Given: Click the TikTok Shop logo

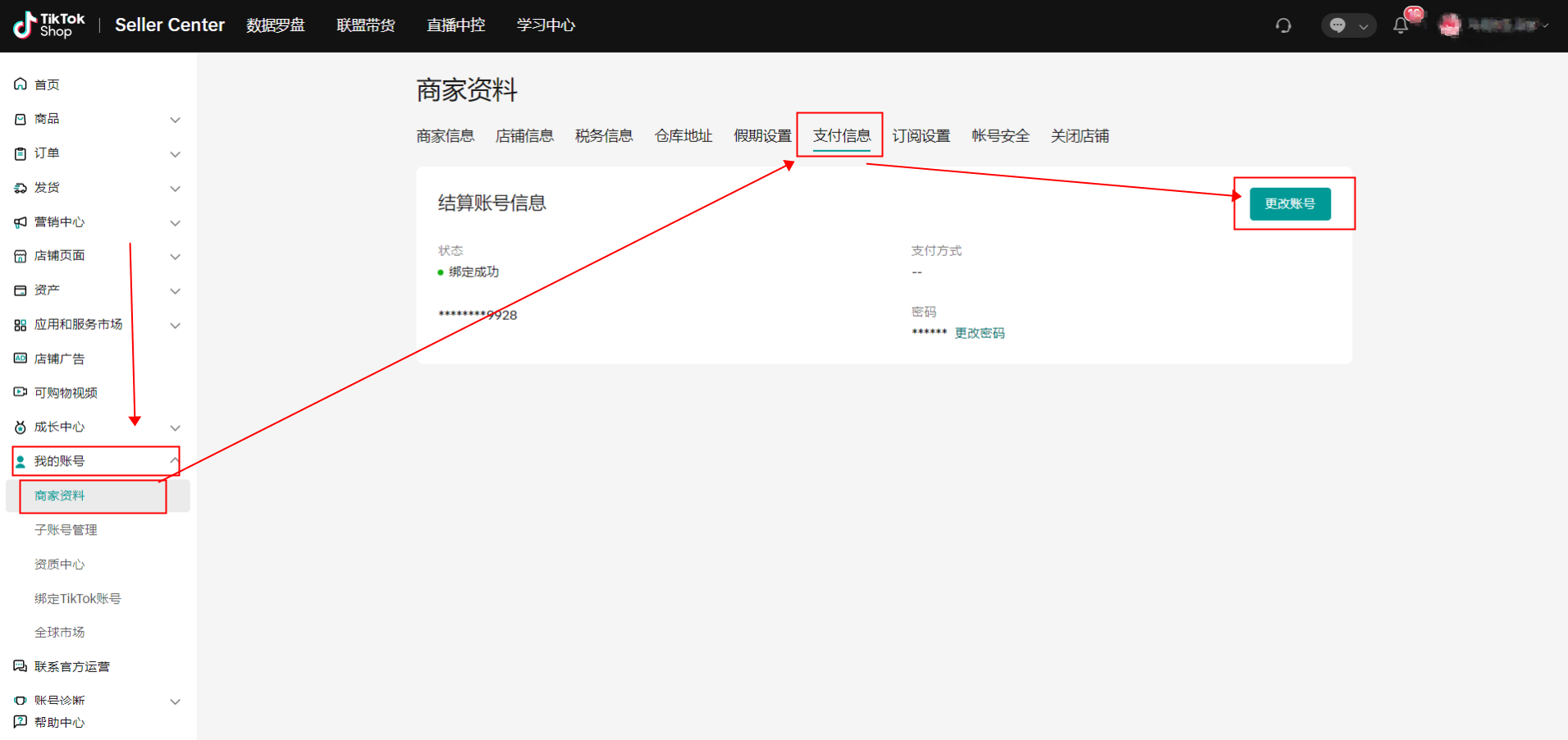Looking at the screenshot, I should [49, 25].
